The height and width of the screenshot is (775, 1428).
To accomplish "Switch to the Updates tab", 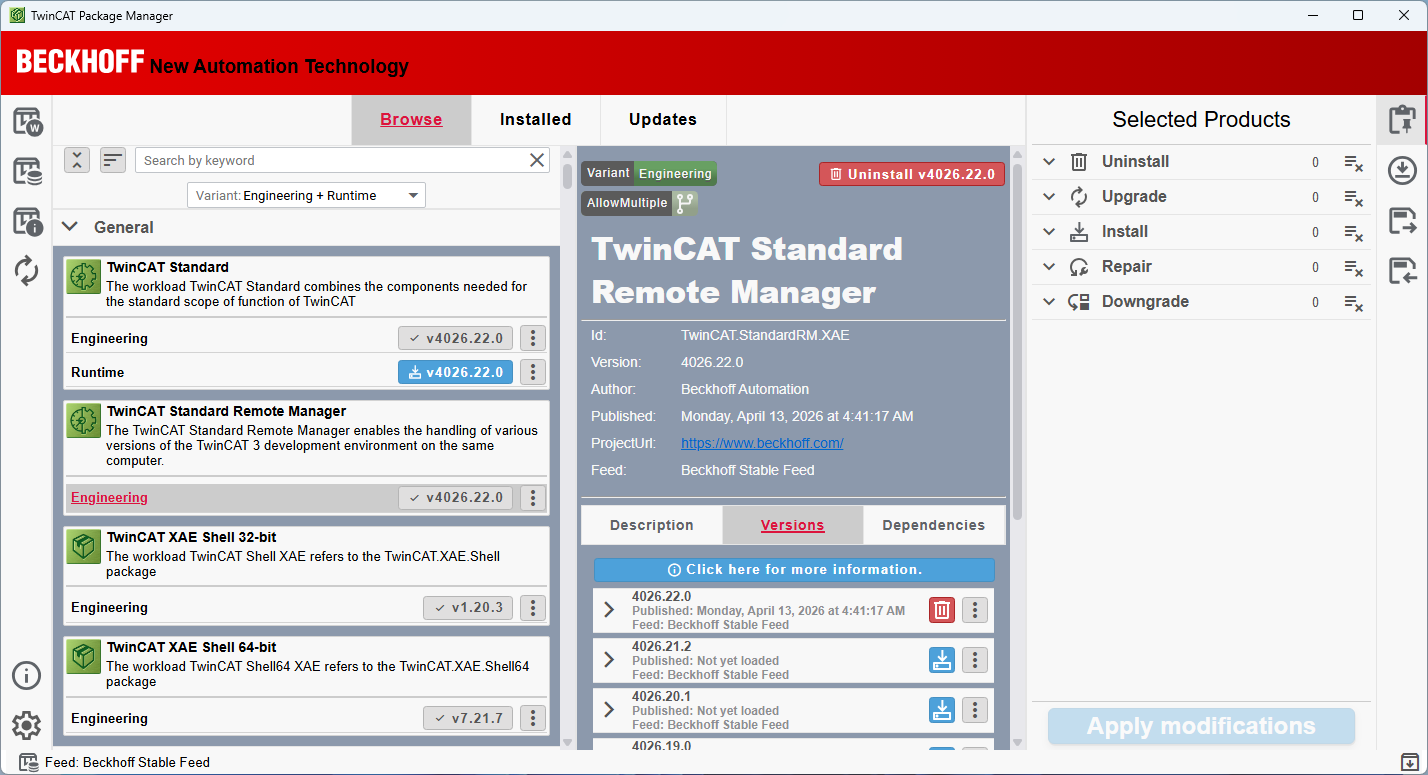I will click(663, 120).
